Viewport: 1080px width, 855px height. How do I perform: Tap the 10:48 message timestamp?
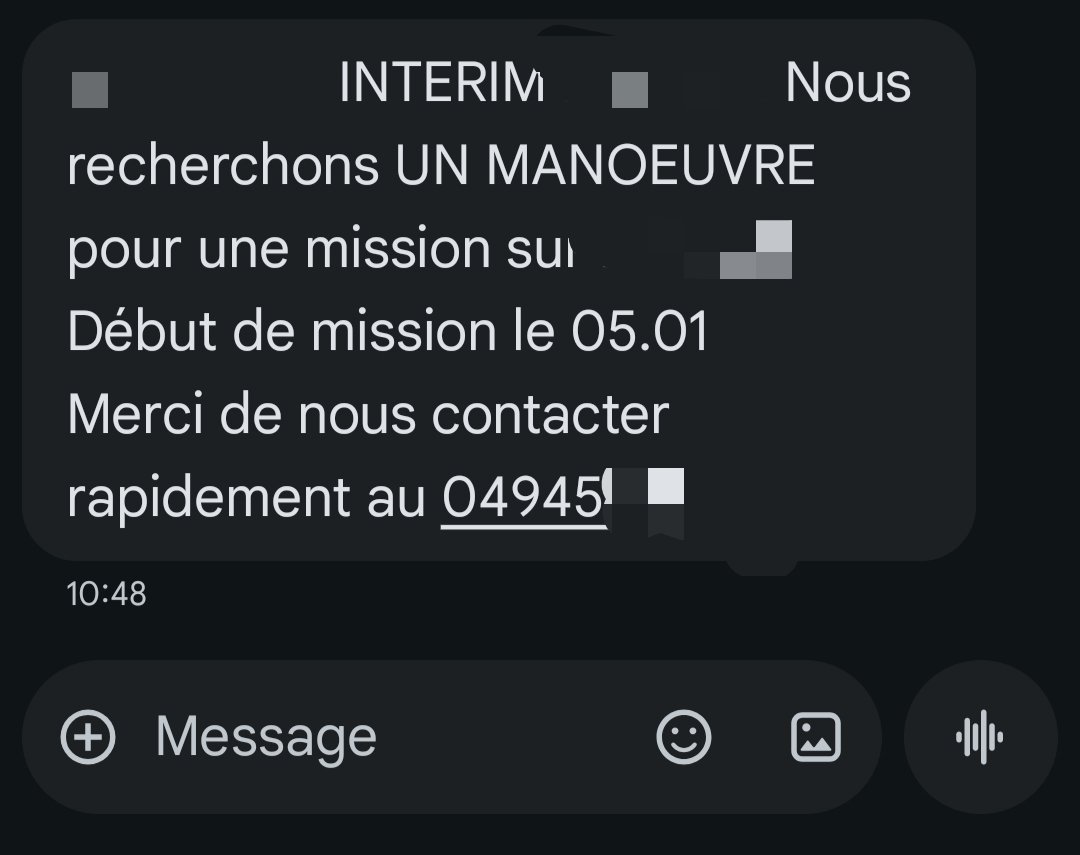pyautogui.click(x=106, y=594)
